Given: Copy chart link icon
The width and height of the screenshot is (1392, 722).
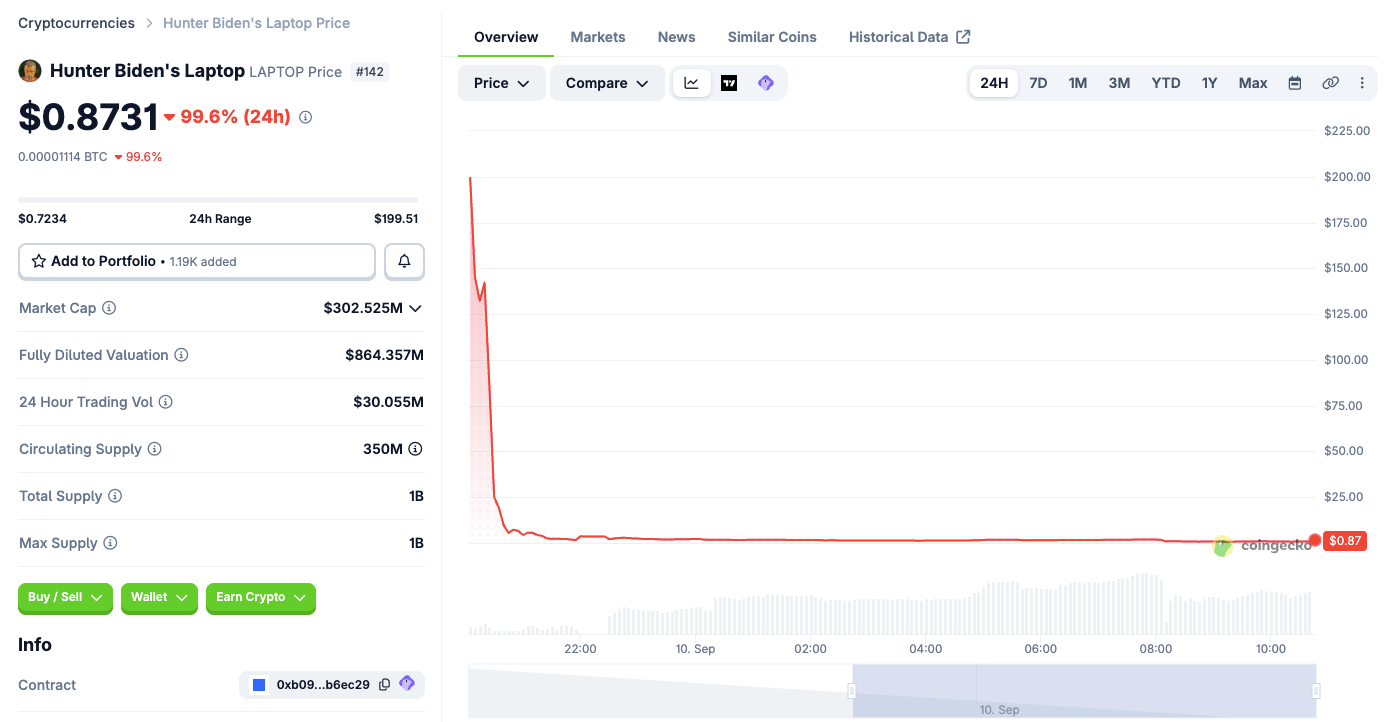Looking at the screenshot, I should click(1330, 83).
